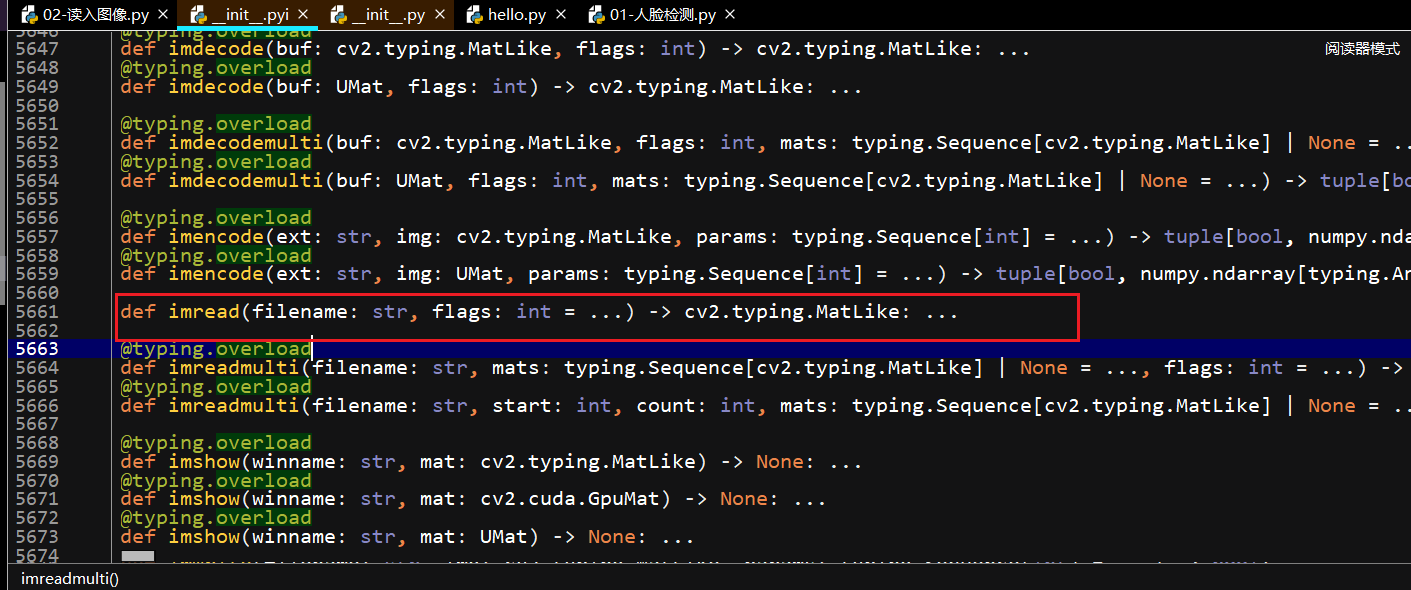Close the active __init__.pyi tab

[303, 15]
